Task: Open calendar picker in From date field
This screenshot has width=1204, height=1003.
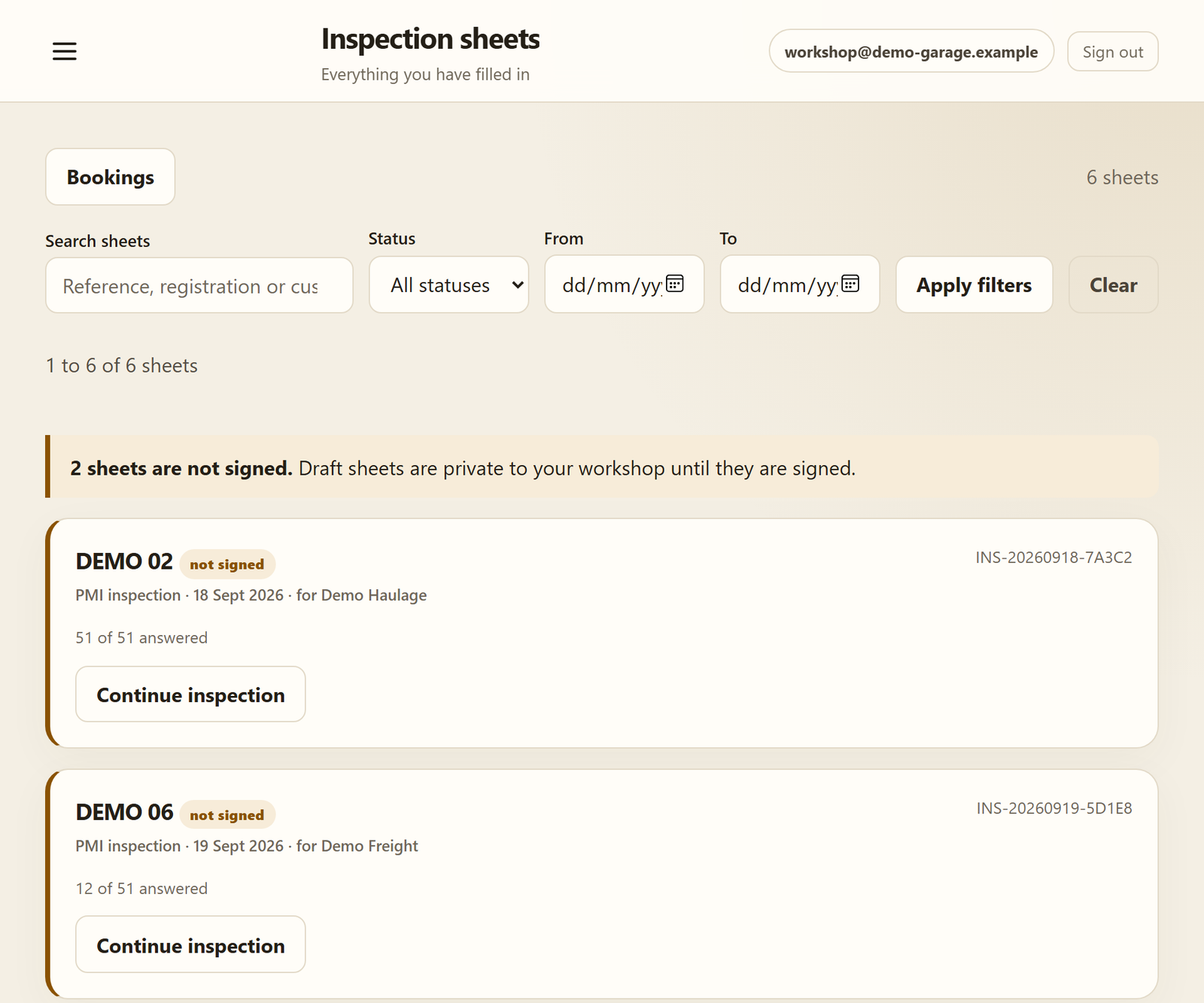Action: tap(675, 284)
